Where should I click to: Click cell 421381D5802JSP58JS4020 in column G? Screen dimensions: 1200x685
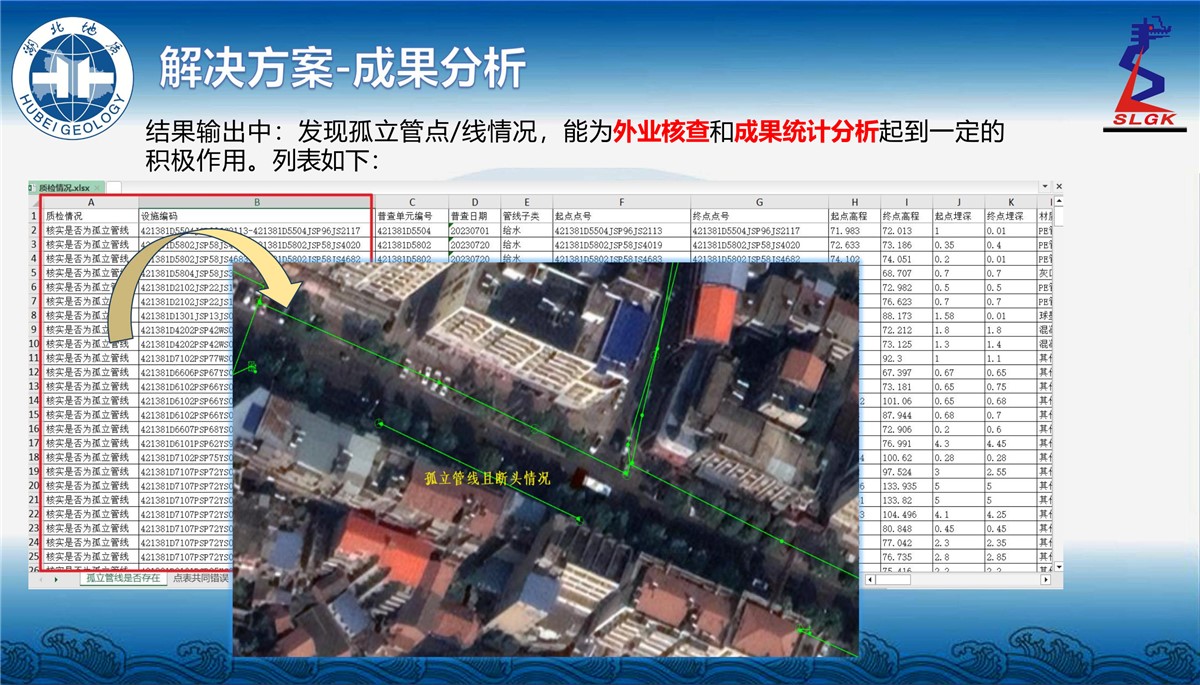[759, 244]
